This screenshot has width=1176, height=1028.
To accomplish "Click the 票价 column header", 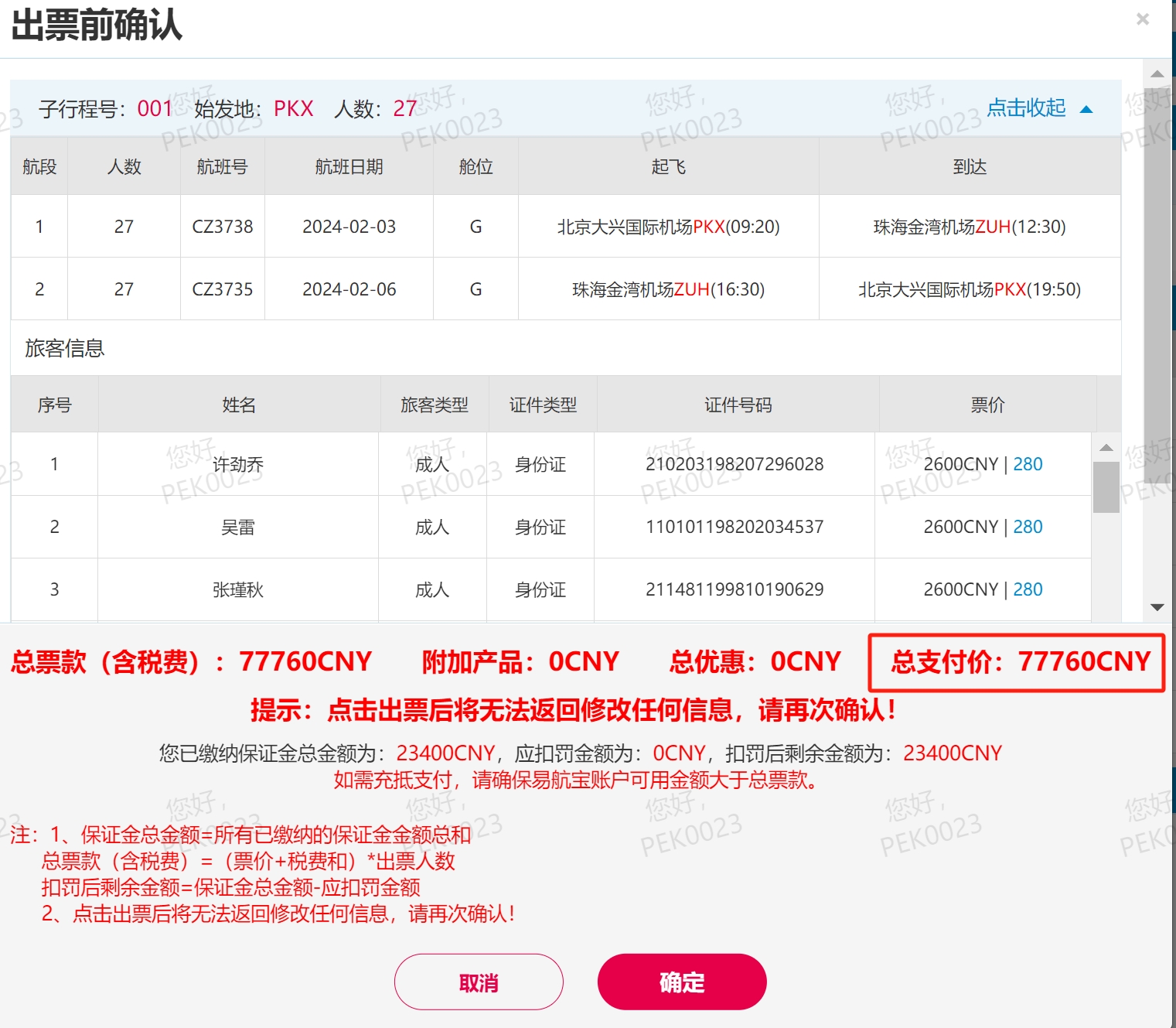I will point(987,405).
